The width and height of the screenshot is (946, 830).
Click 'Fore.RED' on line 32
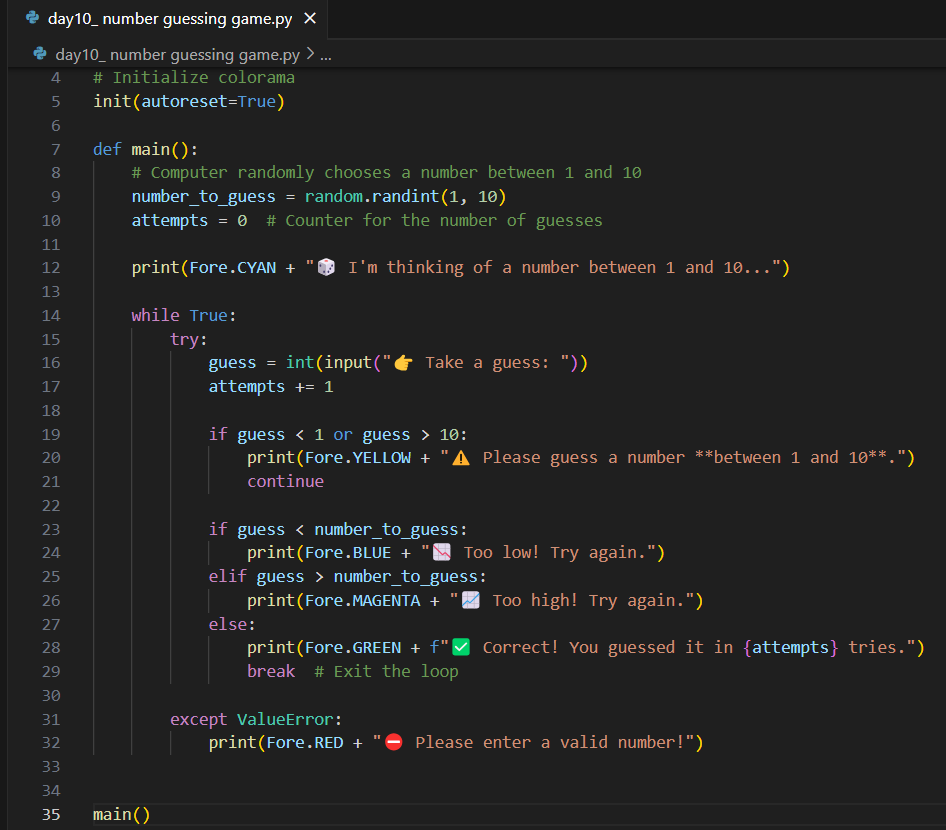(x=305, y=743)
